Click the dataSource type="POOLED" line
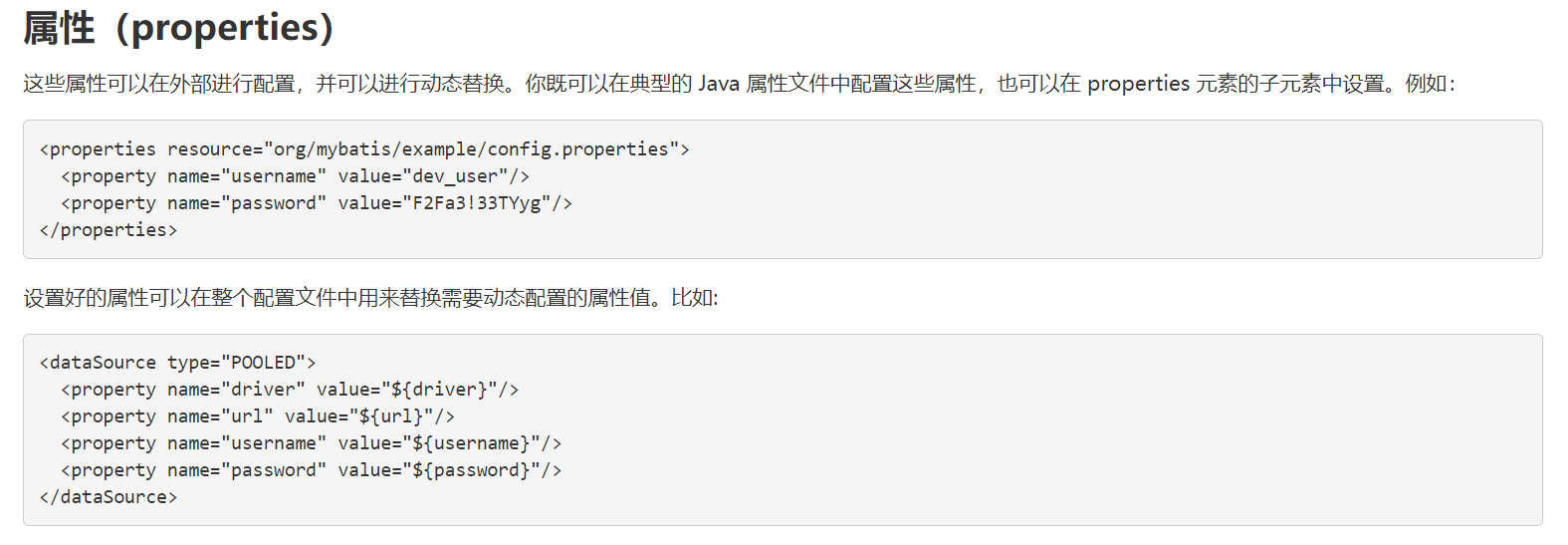 tap(177, 363)
